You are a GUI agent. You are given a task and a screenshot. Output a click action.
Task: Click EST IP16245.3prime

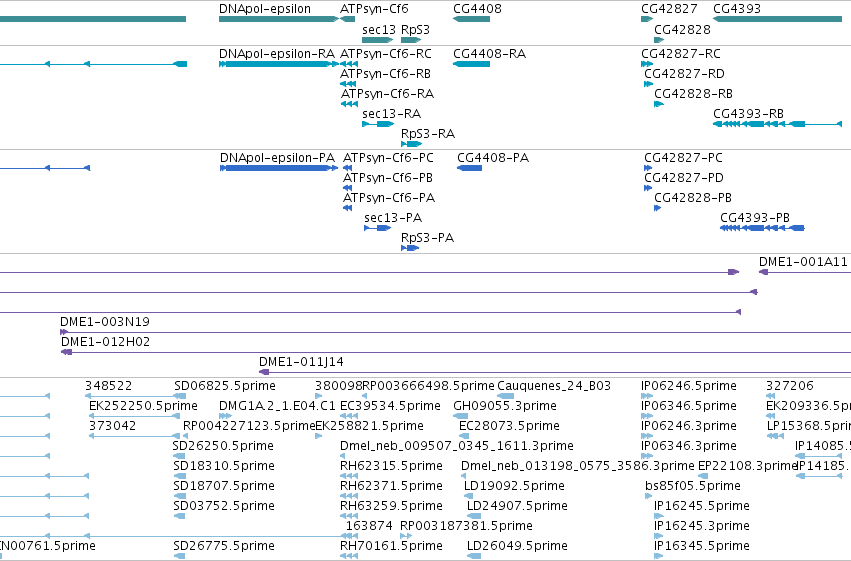702,527
